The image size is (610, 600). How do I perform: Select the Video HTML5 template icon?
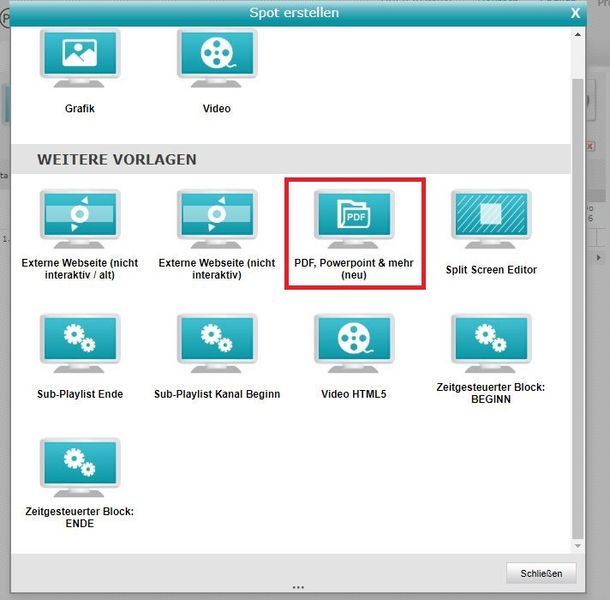(x=354, y=343)
